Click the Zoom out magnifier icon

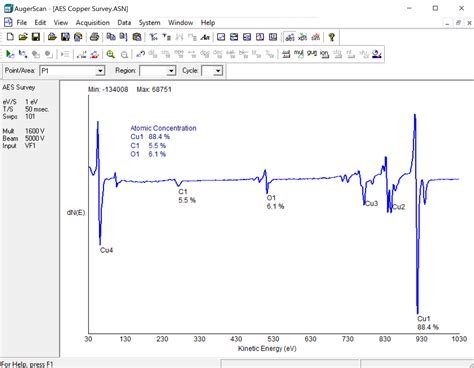tap(124, 54)
